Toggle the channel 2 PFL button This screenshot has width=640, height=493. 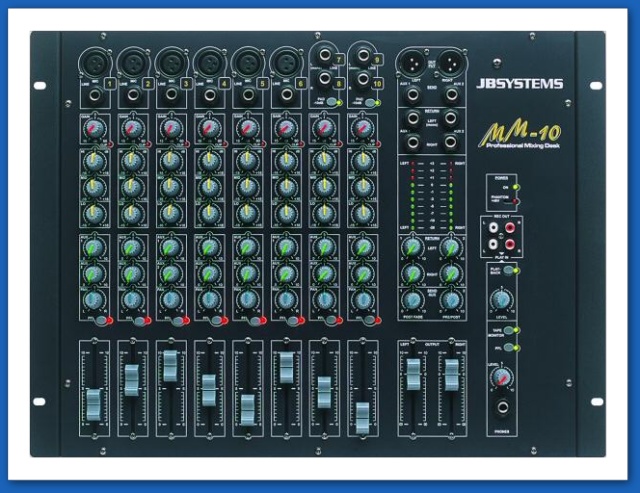point(139,321)
